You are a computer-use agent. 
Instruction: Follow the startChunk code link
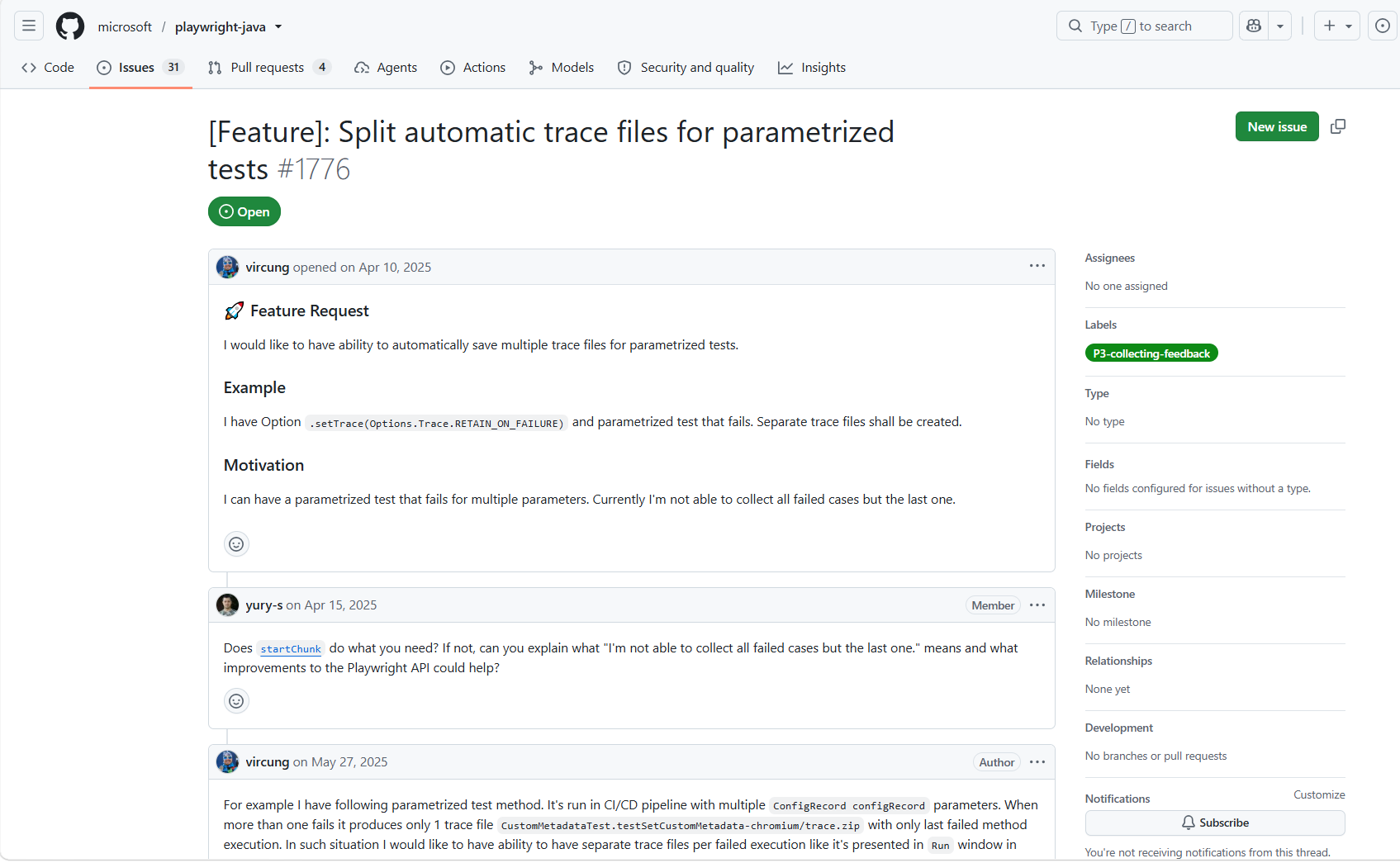[x=291, y=649]
